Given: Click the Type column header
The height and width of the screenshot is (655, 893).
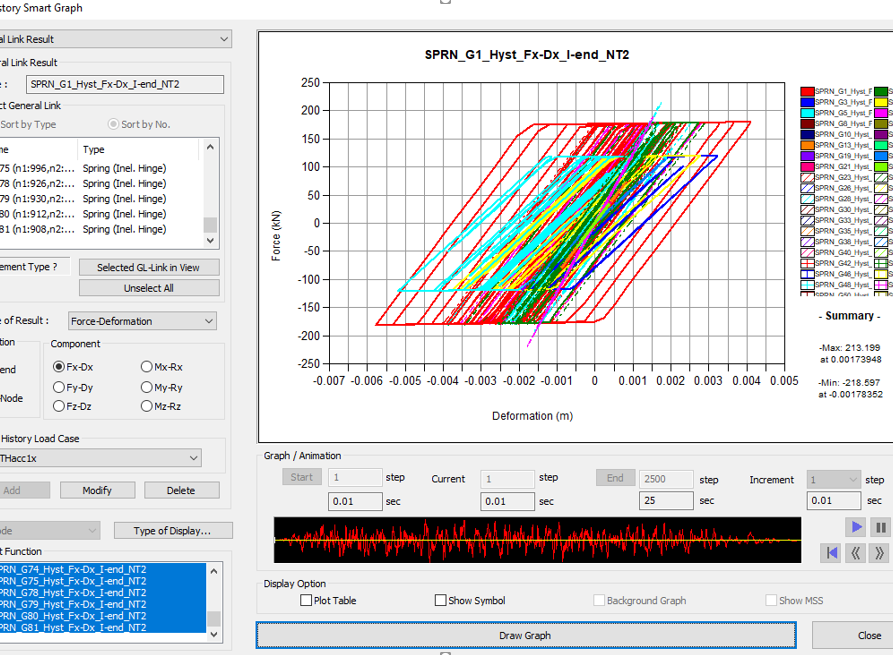Looking at the screenshot, I should (138, 149).
